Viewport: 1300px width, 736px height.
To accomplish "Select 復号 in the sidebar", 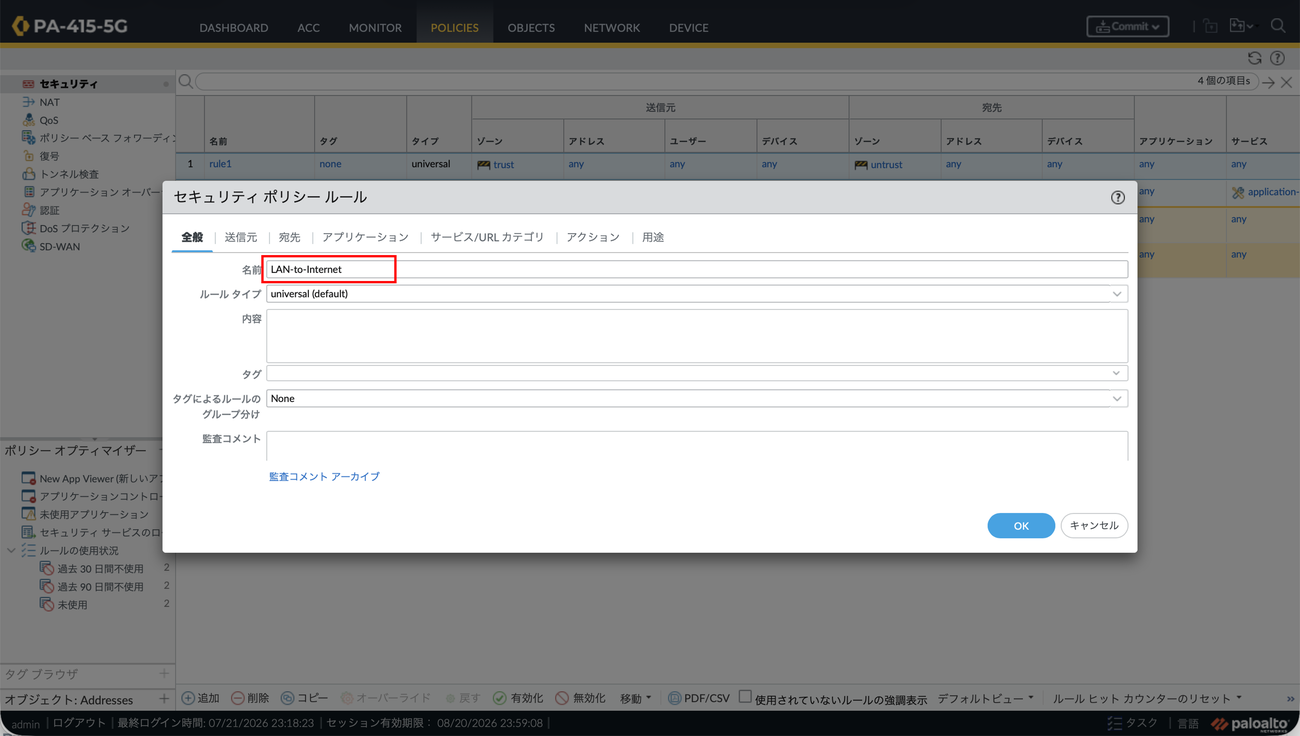I will pos(49,156).
